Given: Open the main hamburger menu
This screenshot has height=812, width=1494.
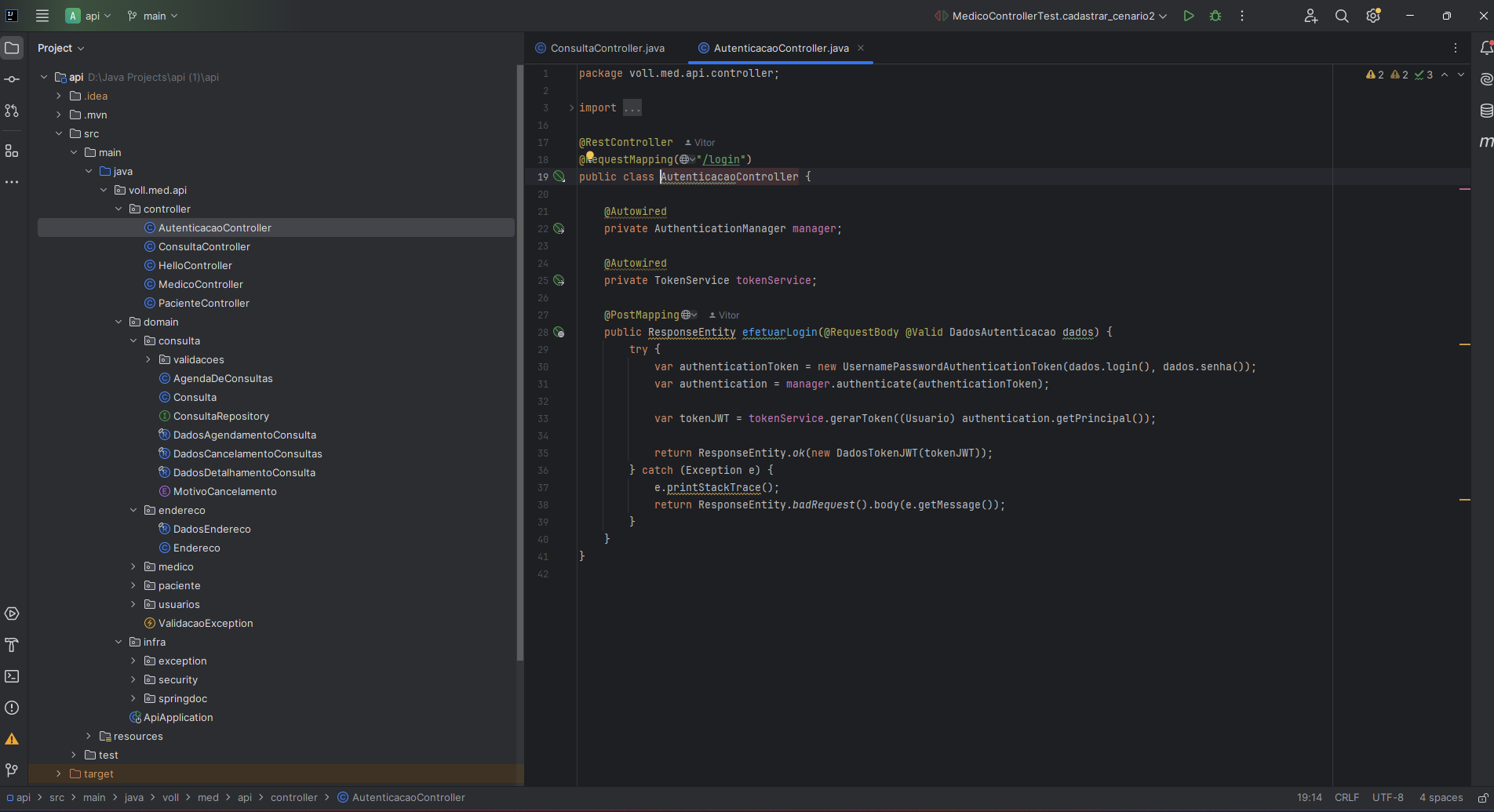Looking at the screenshot, I should (42, 16).
